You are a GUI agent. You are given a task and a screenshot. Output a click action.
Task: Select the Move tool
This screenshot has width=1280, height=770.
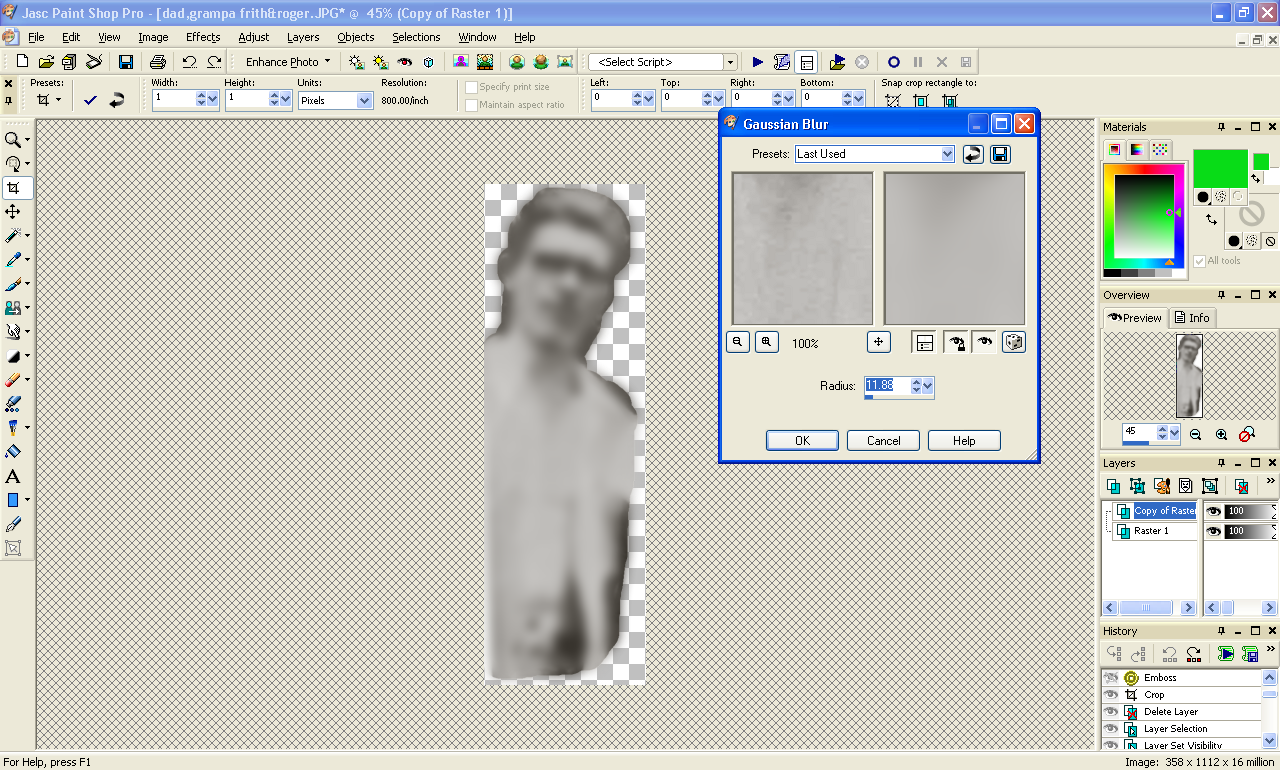point(13,212)
